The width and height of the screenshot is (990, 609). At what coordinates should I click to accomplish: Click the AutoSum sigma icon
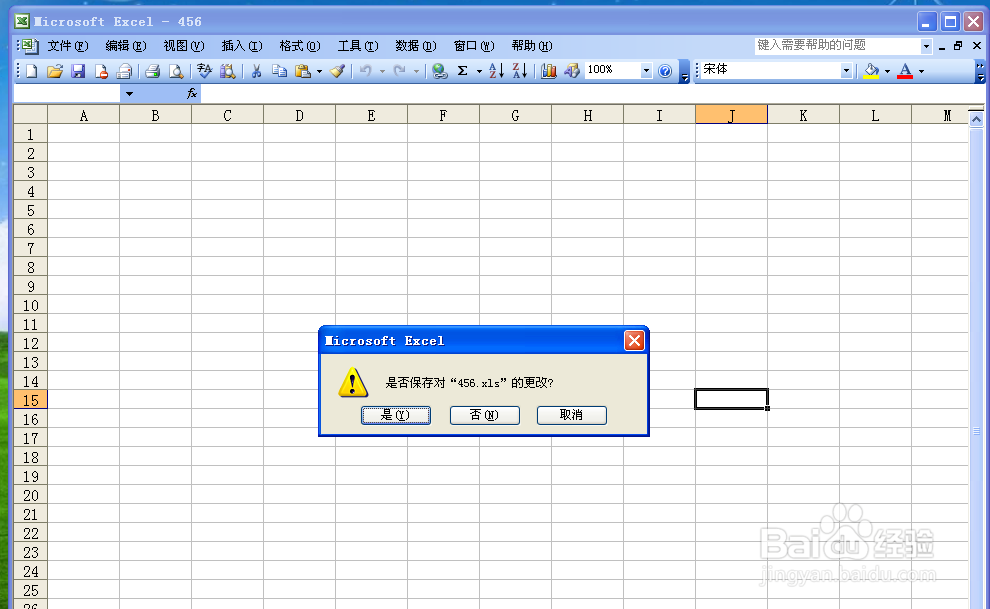463,71
